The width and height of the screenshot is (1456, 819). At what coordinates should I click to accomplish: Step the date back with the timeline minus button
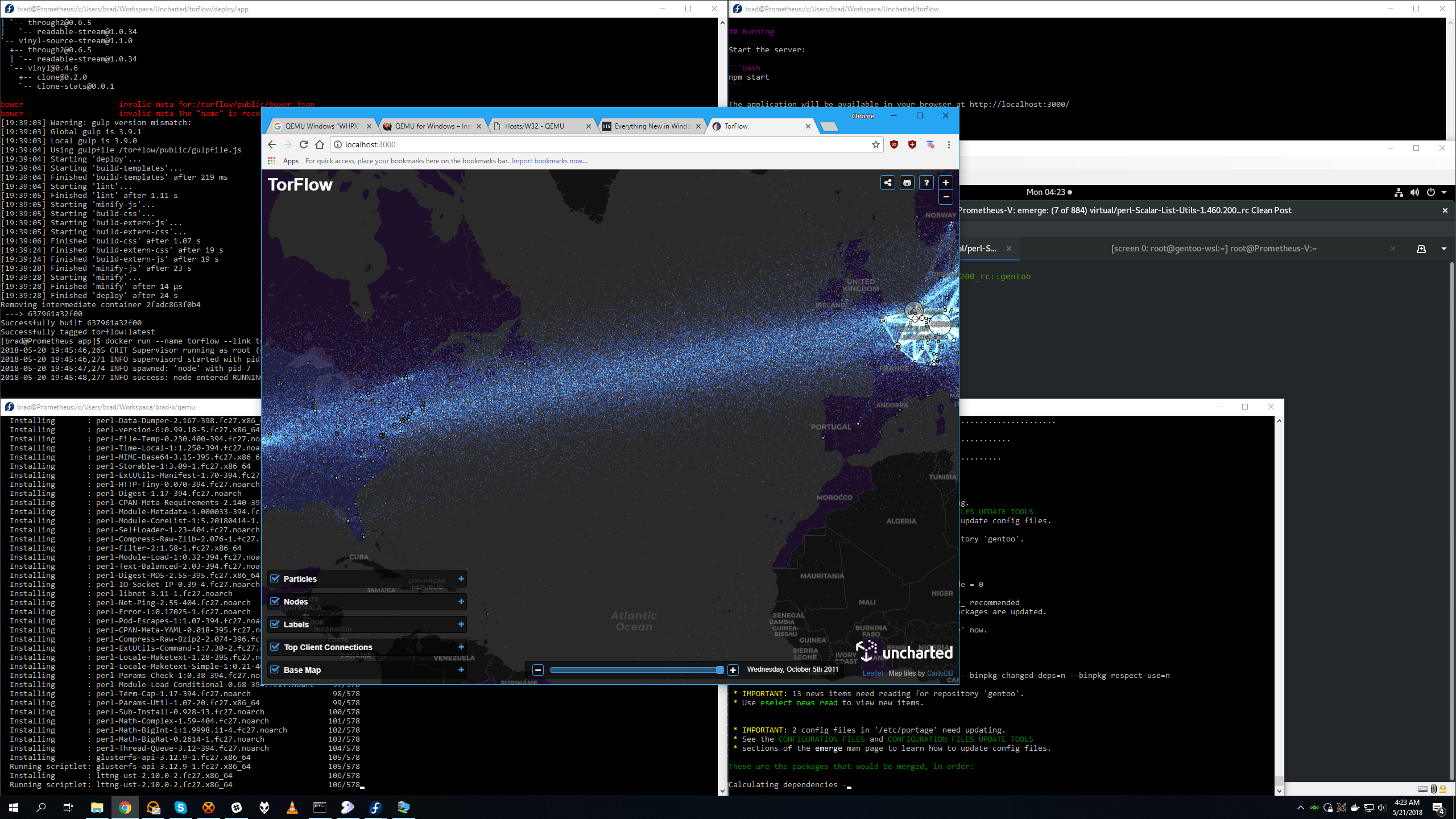tap(538, 670)
